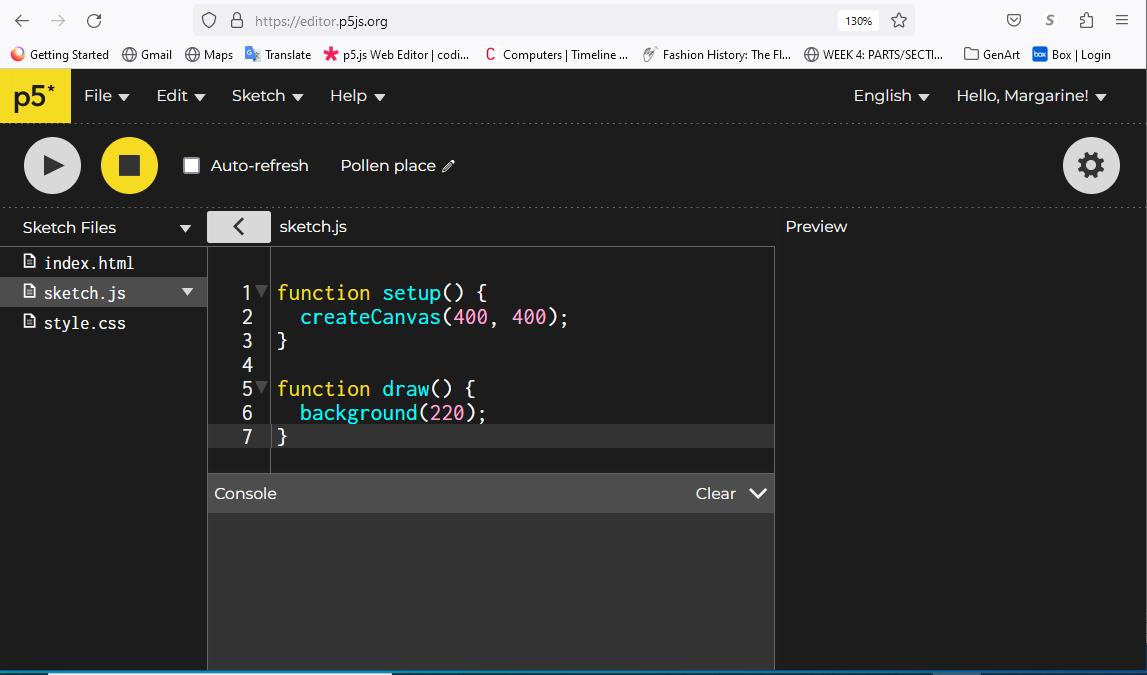The image size is (1147, 675).
Task: Fold the setup function at line 1
Action: 261,292
